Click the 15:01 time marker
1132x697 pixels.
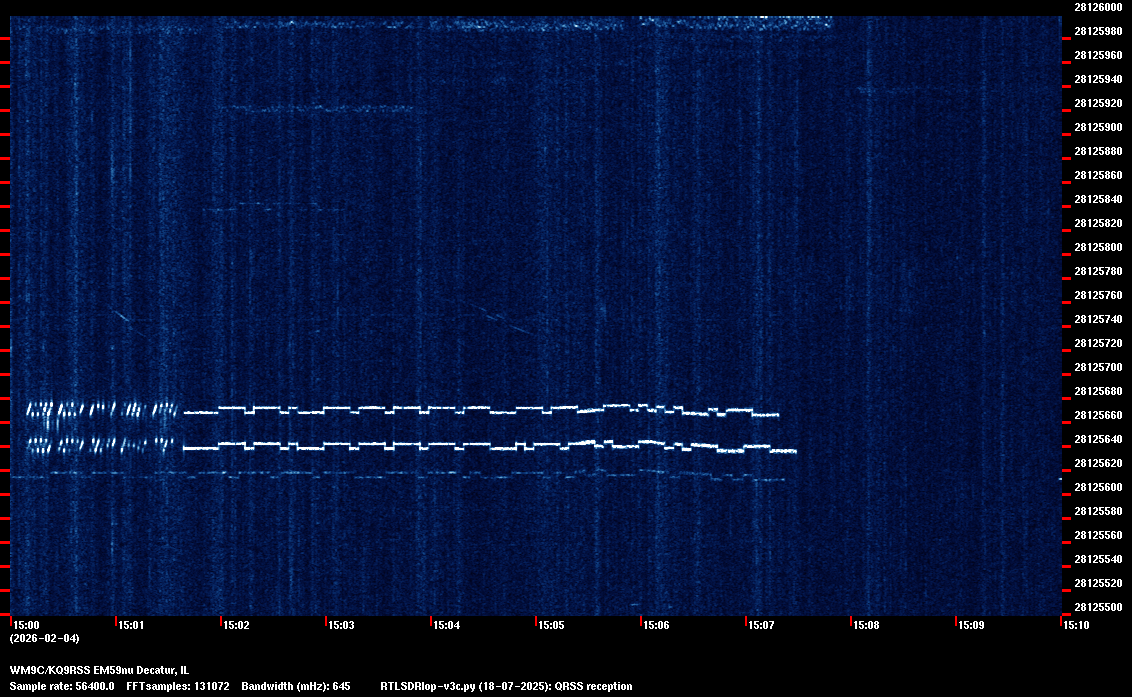[x=133, y=626]
